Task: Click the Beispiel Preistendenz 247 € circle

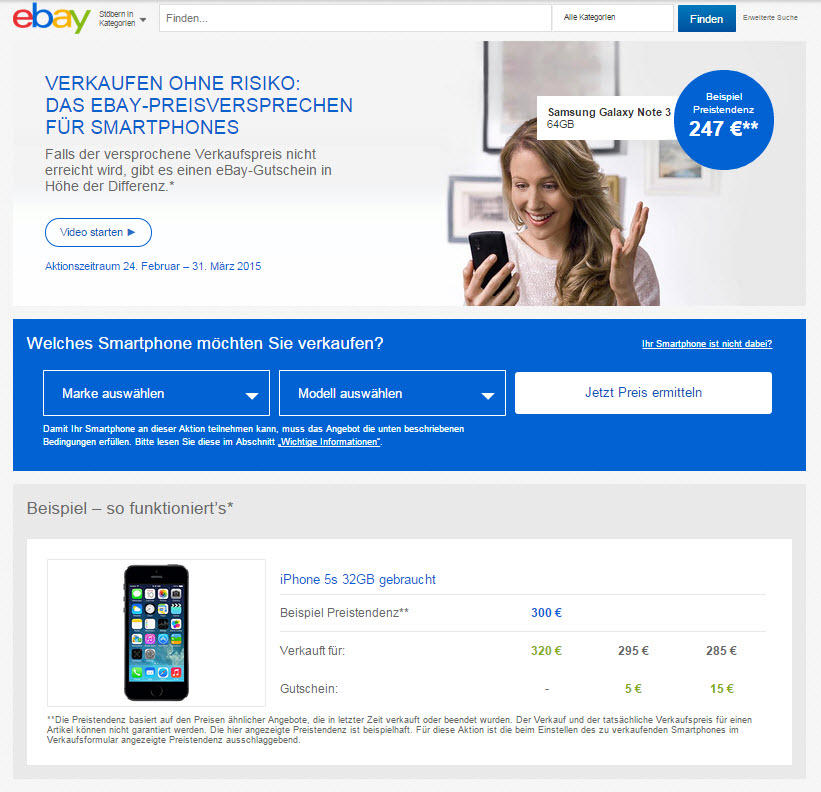Action: click(724, 120)
